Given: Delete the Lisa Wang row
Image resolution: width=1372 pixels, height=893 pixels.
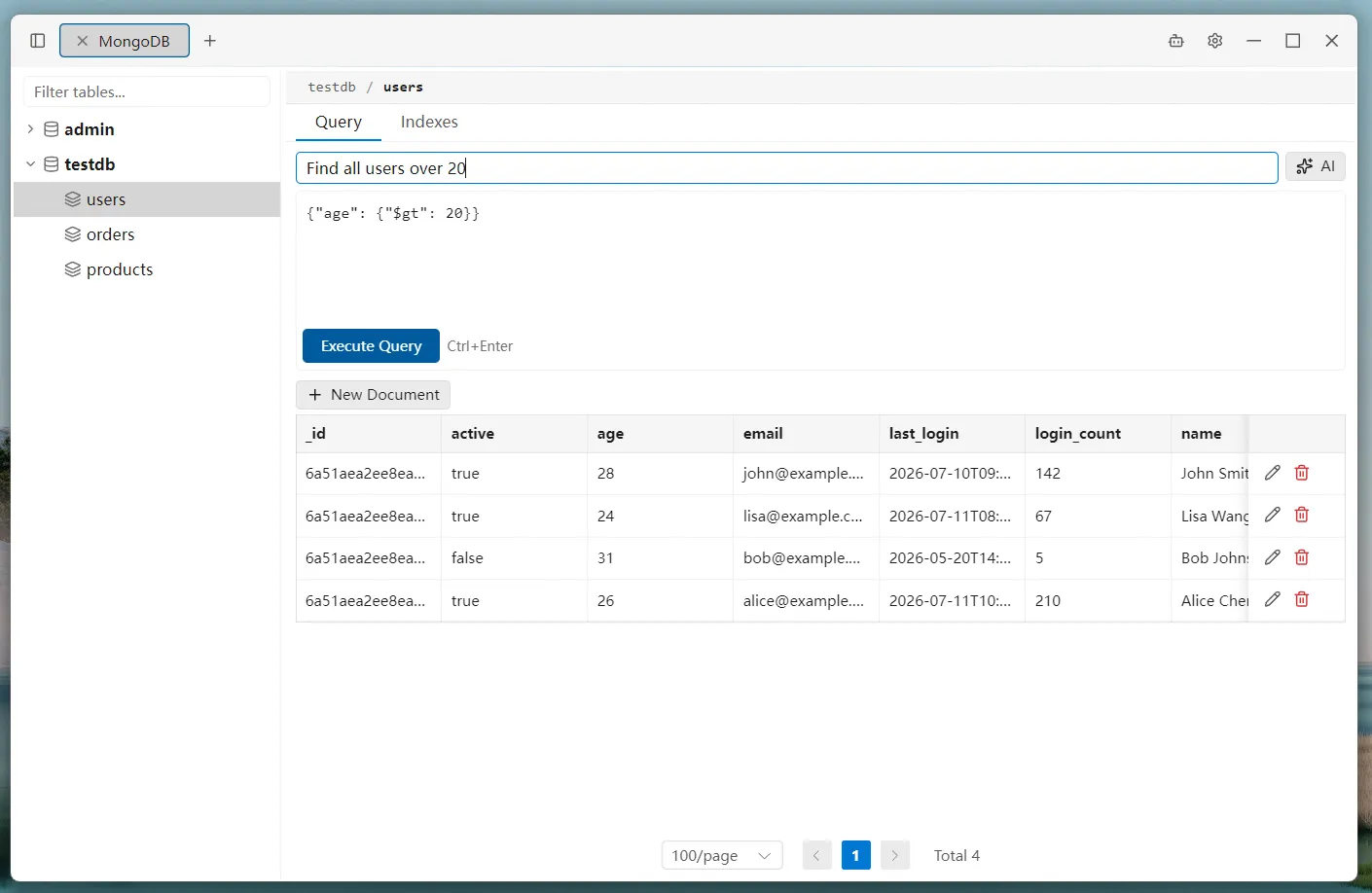Looking at the screenshot, I should click(1302, 515).
